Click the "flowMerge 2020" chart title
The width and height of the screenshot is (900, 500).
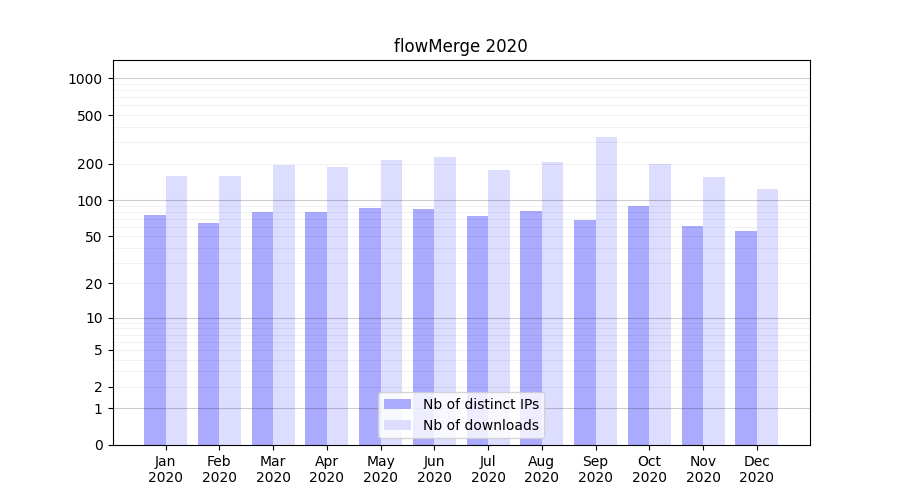coord(460,46)
